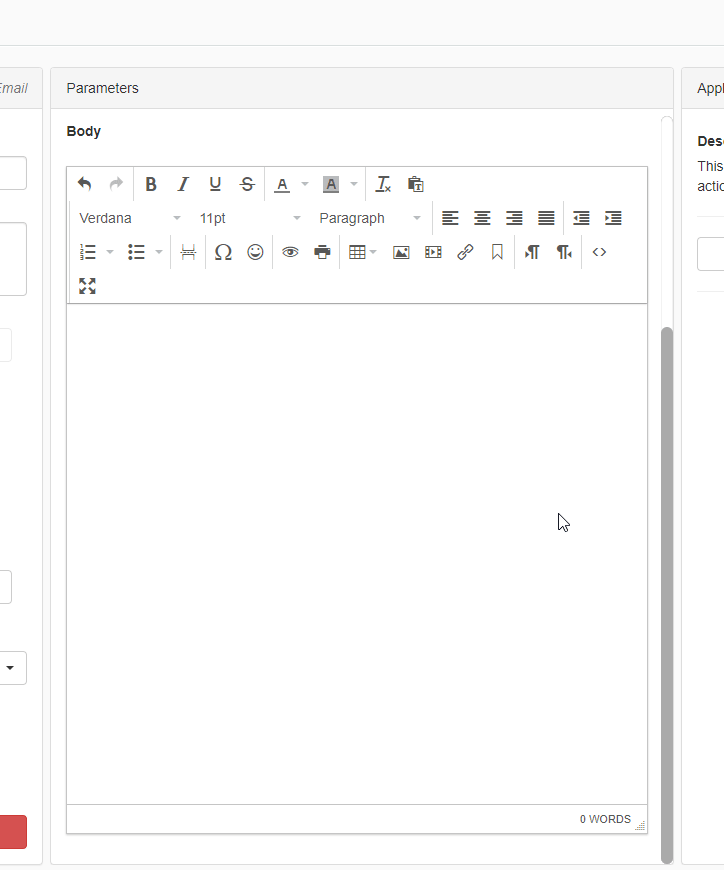The width and height of the screenshot is (724, 870).
Task: Open the text color picker arrow
Action: 305,184
